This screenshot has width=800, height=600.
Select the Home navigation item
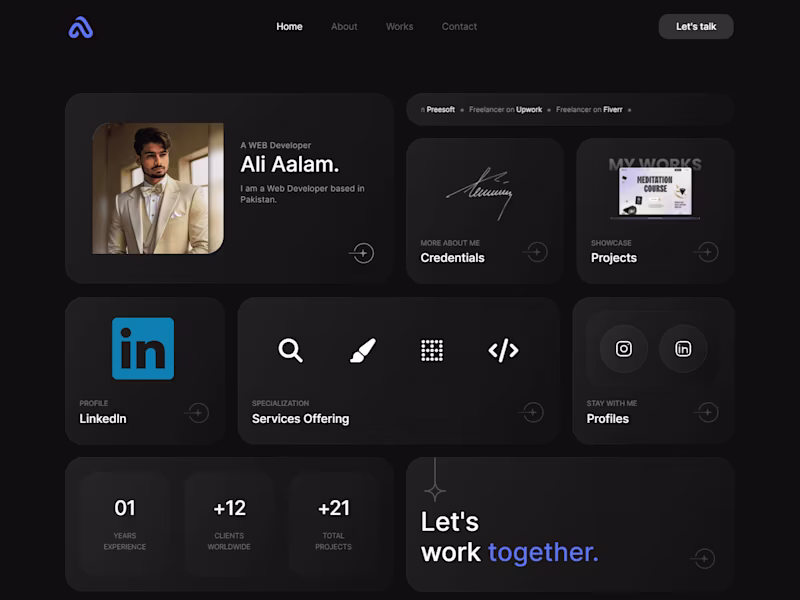click(289, 27)
